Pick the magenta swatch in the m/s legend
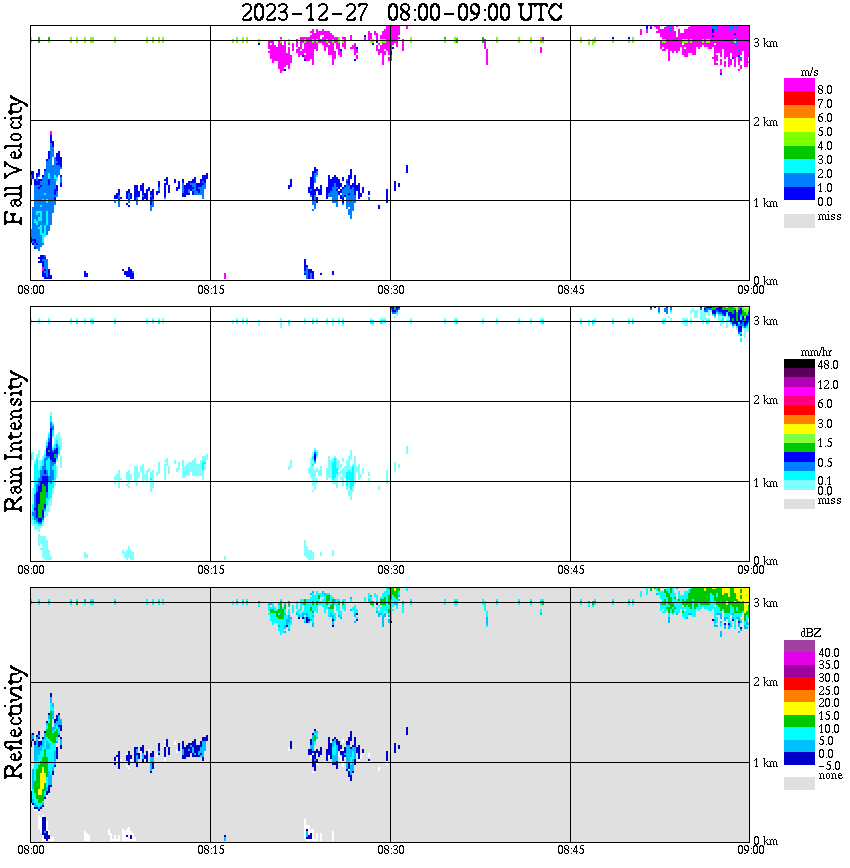This screenshot has width=850, height=868. click(x=799, y=85)
